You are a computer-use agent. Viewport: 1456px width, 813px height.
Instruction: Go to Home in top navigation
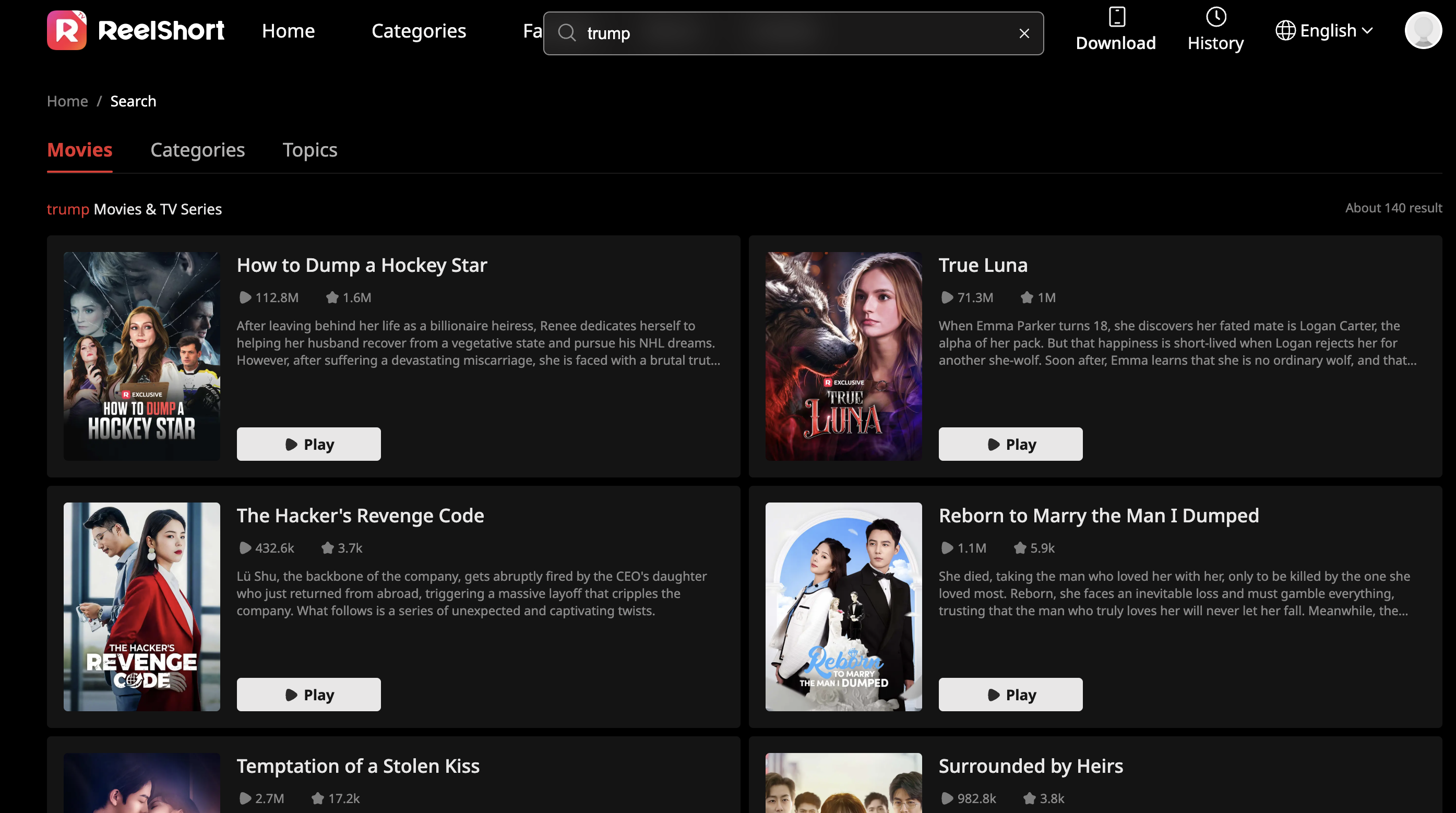[288, 31]
